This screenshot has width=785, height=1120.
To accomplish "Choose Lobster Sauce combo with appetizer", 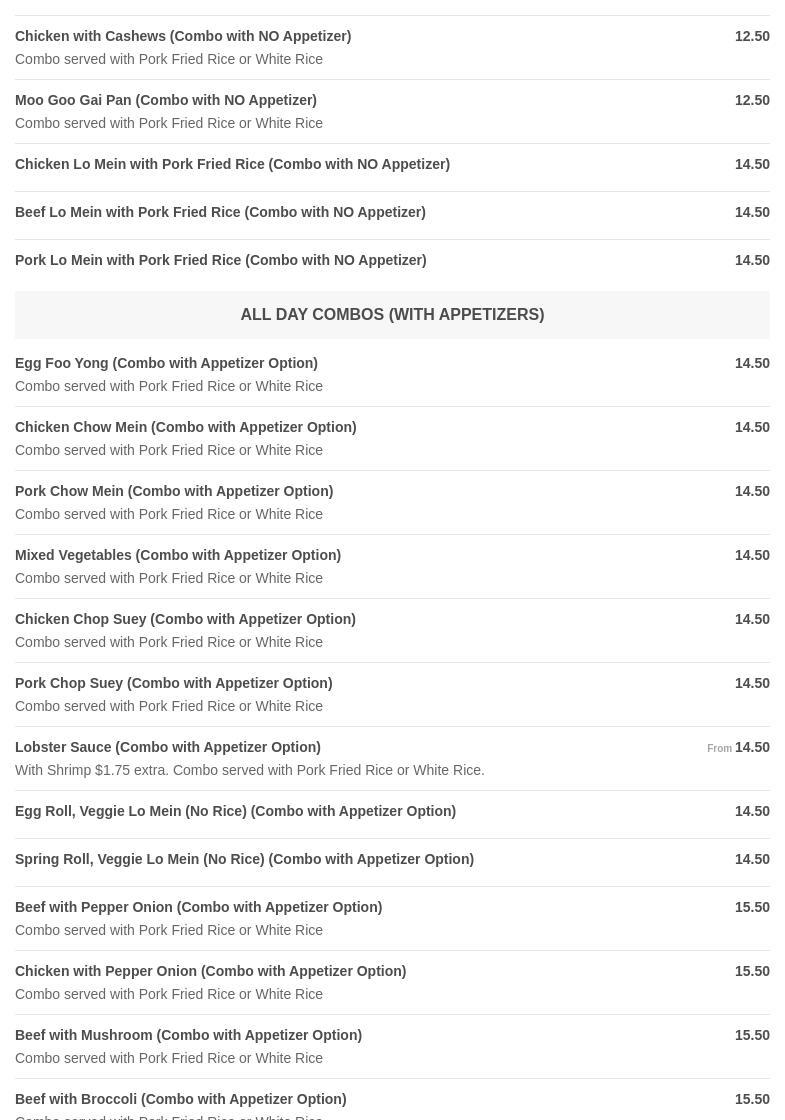I will tap(168, 748).
